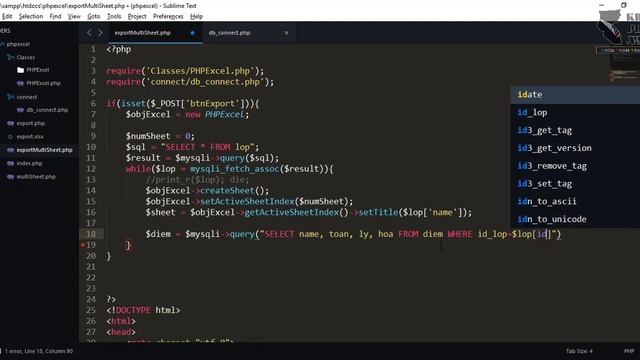Open the Goto menu
Image resolution: width=640 pixels, height=360 pixels.
(x=93, y=16)
